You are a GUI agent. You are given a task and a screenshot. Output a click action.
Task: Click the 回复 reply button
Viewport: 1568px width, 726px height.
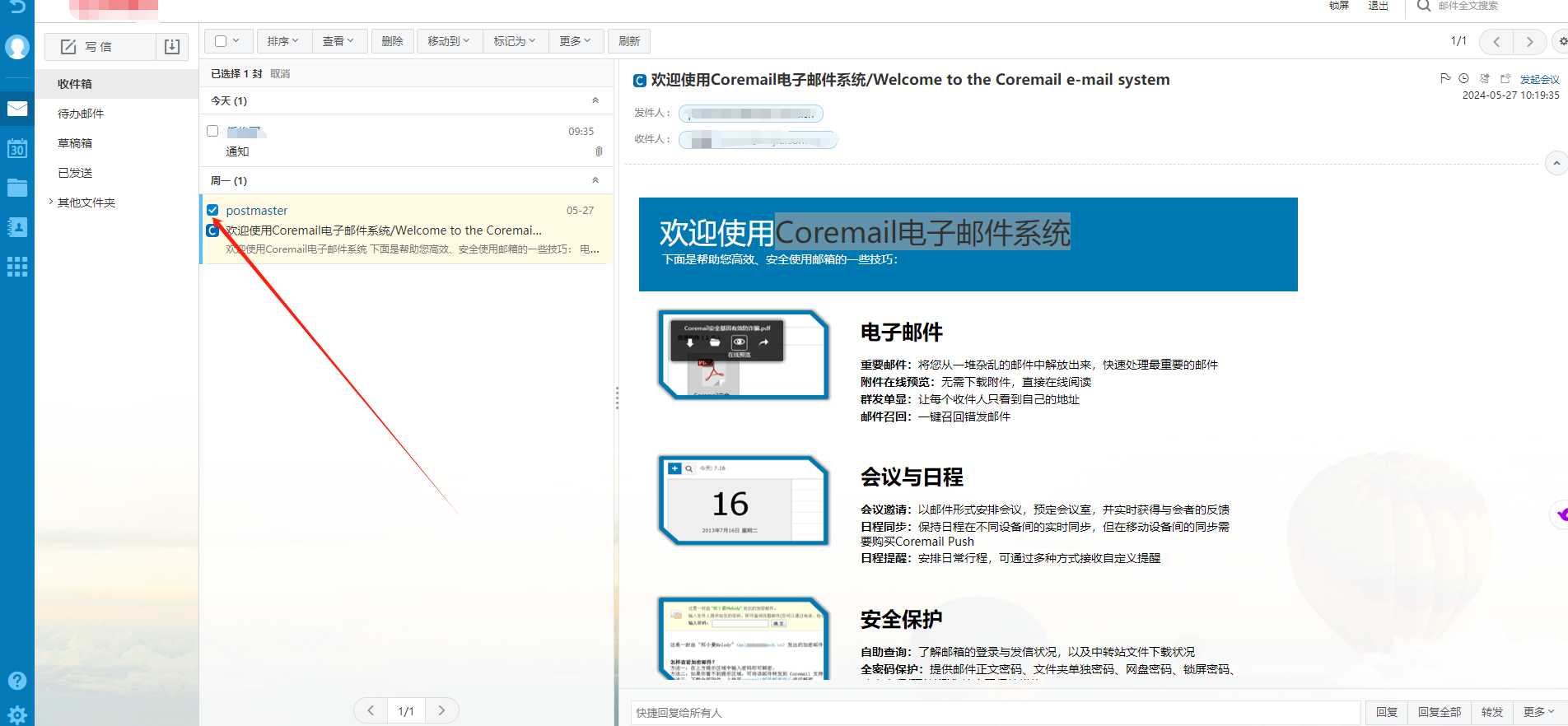(1387, 712)
